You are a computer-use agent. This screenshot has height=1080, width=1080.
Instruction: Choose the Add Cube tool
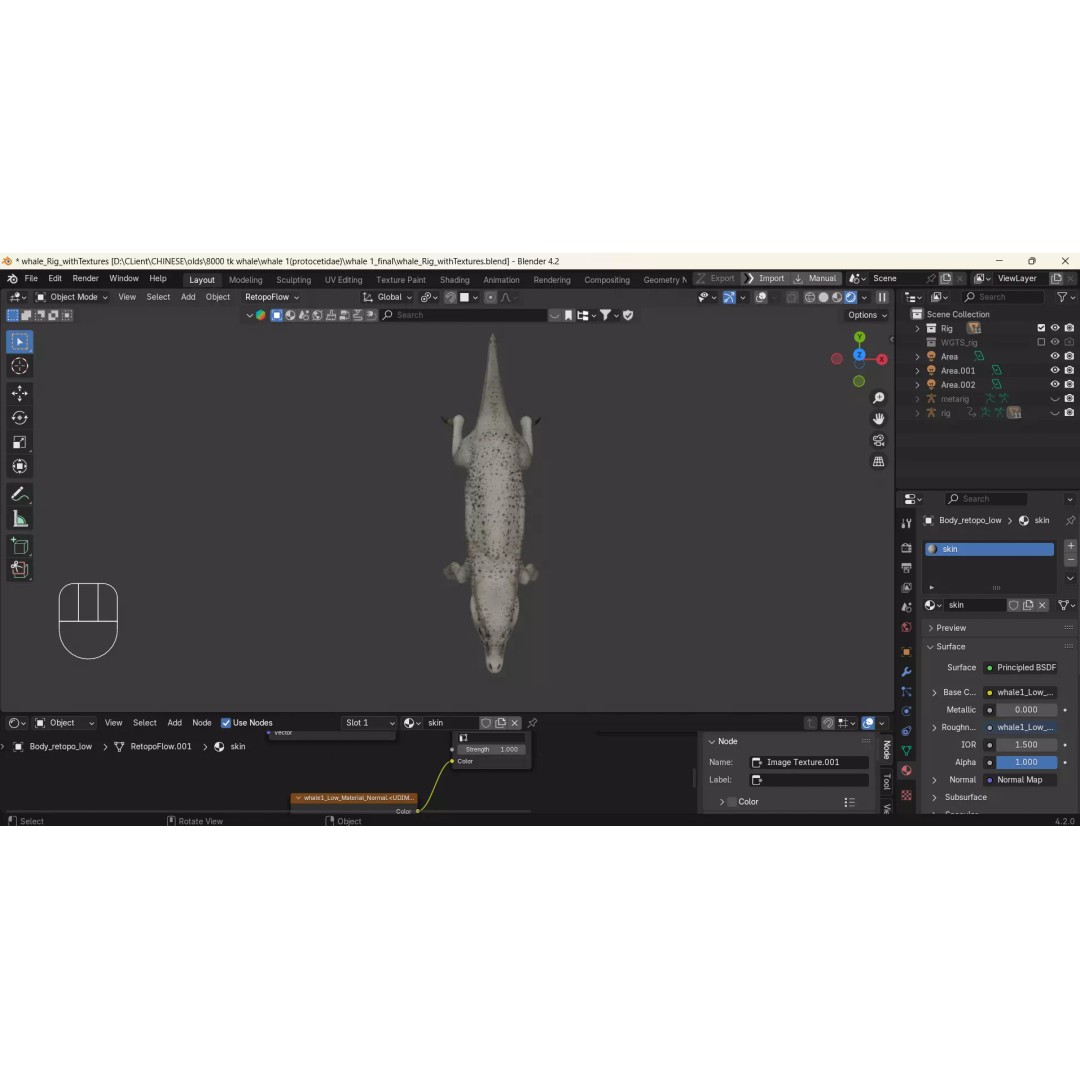(19, 546)
